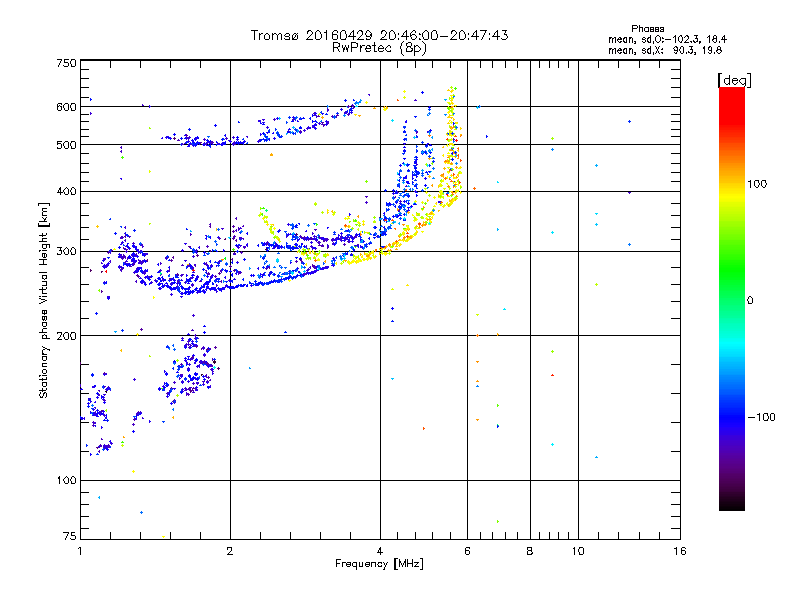Click the x-axis tick label '1'

[x=80, y=551]
